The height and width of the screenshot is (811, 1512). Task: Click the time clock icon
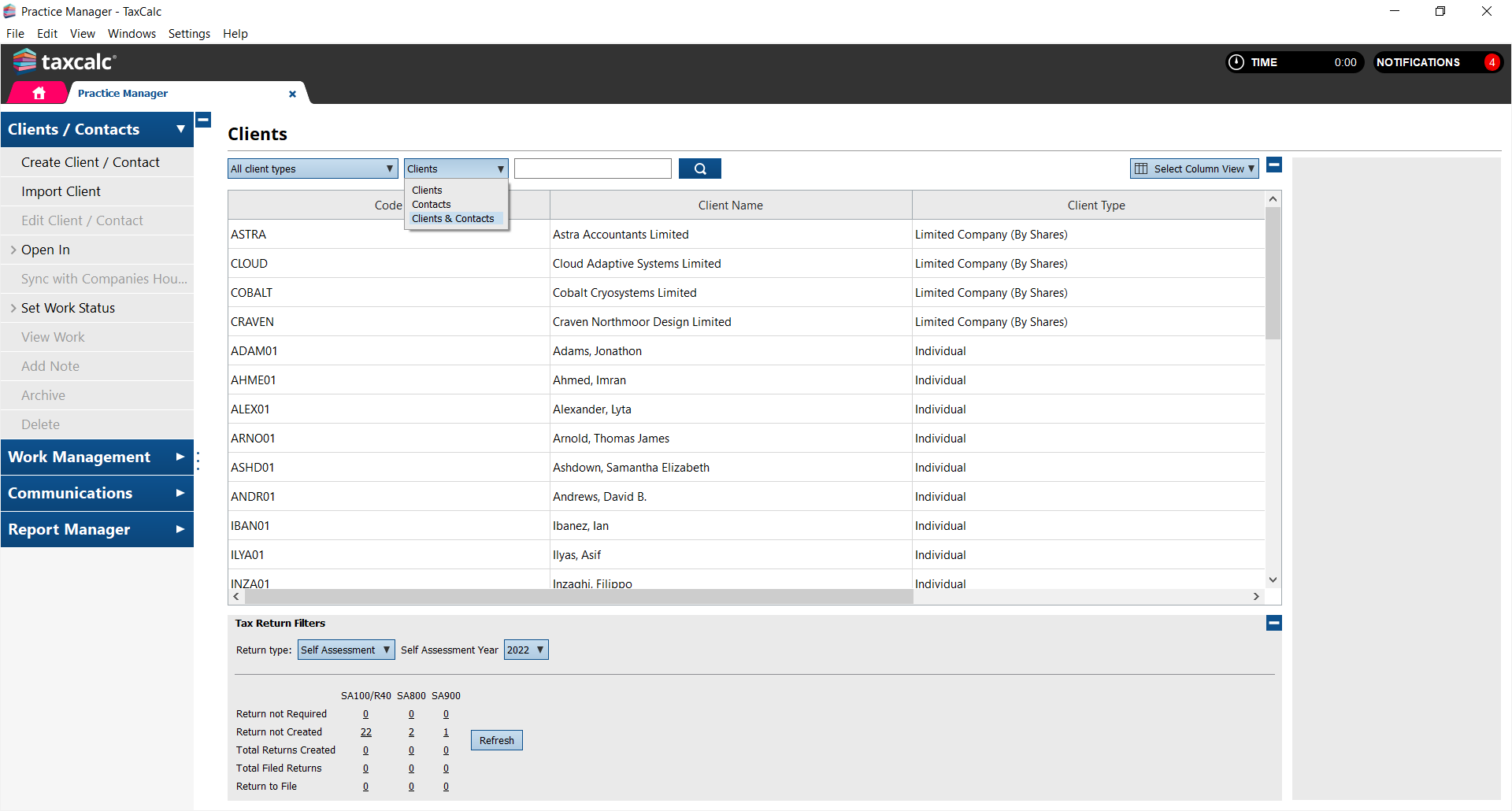point(1236,62)
